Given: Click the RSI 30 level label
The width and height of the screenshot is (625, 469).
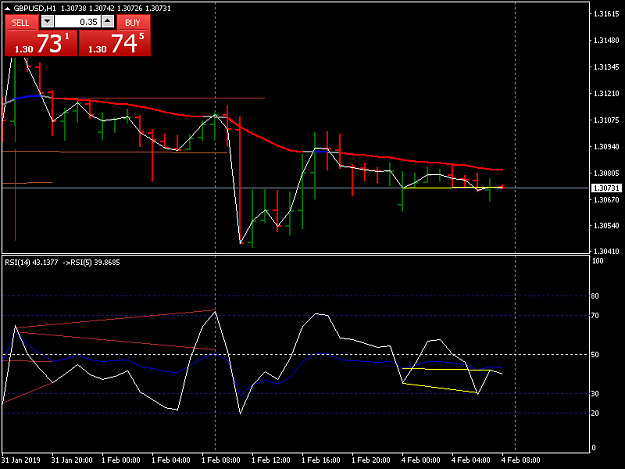Looking at the screenshot, I should coord(595,394).
